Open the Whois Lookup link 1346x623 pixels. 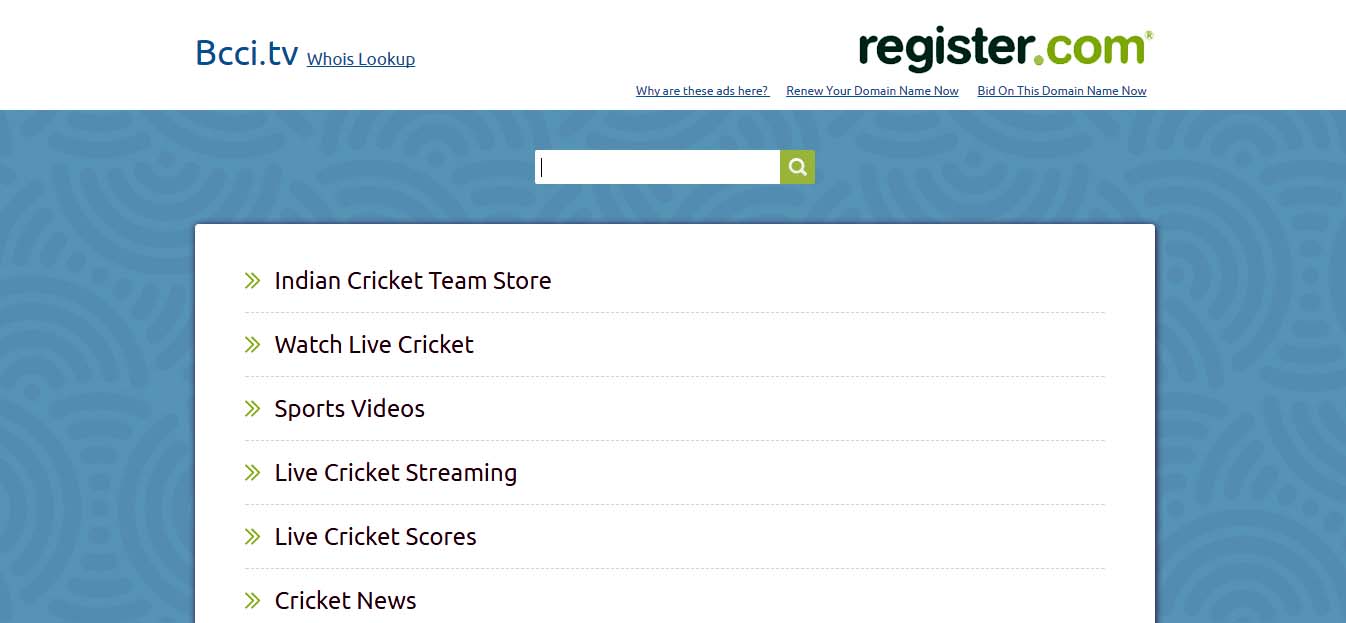[x=360, y=59]
